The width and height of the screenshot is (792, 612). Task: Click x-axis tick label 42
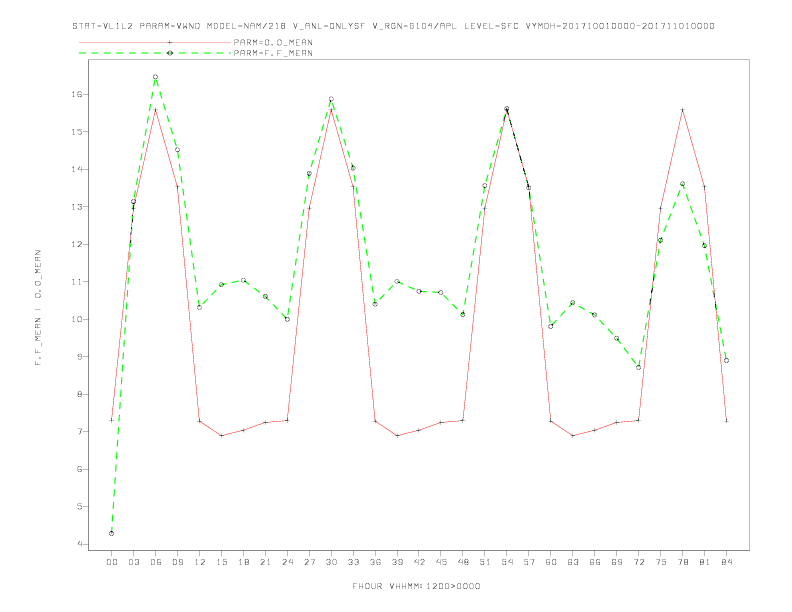point(419,562)
